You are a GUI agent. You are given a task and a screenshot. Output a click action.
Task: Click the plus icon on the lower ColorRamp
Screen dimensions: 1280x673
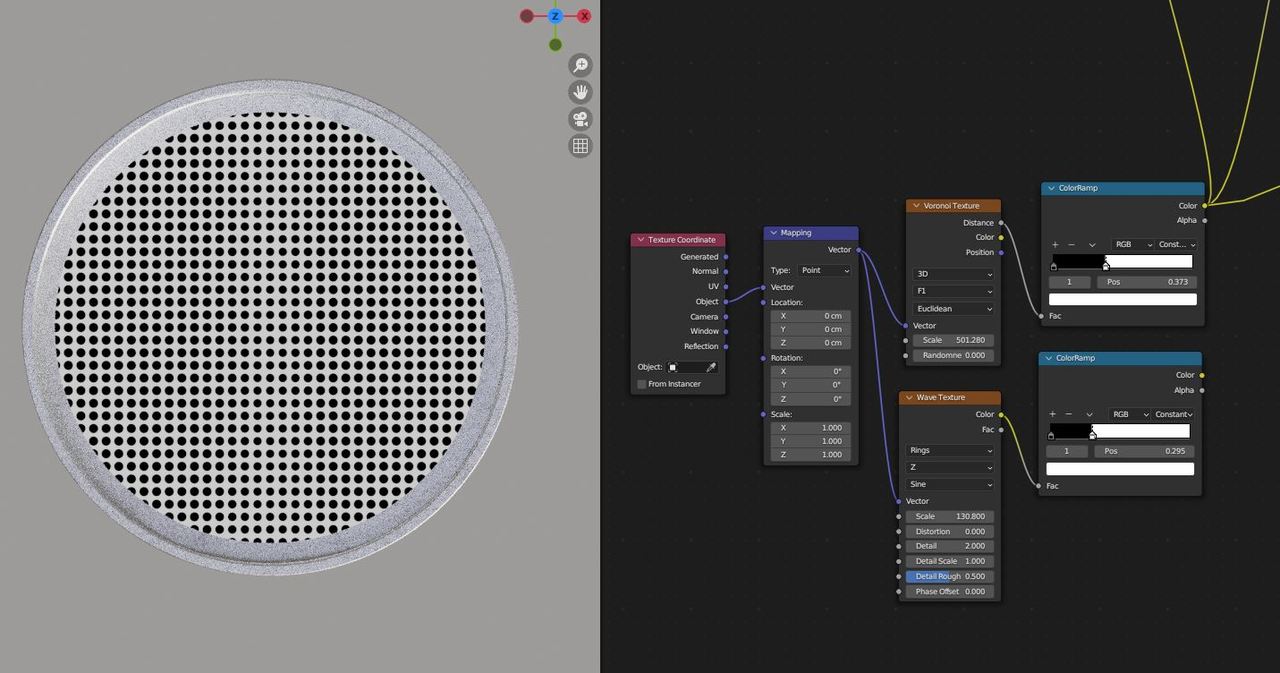[1052, 414]
